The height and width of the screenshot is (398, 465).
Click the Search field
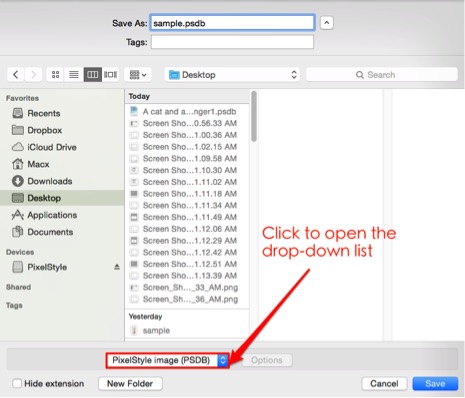[382, 75]
